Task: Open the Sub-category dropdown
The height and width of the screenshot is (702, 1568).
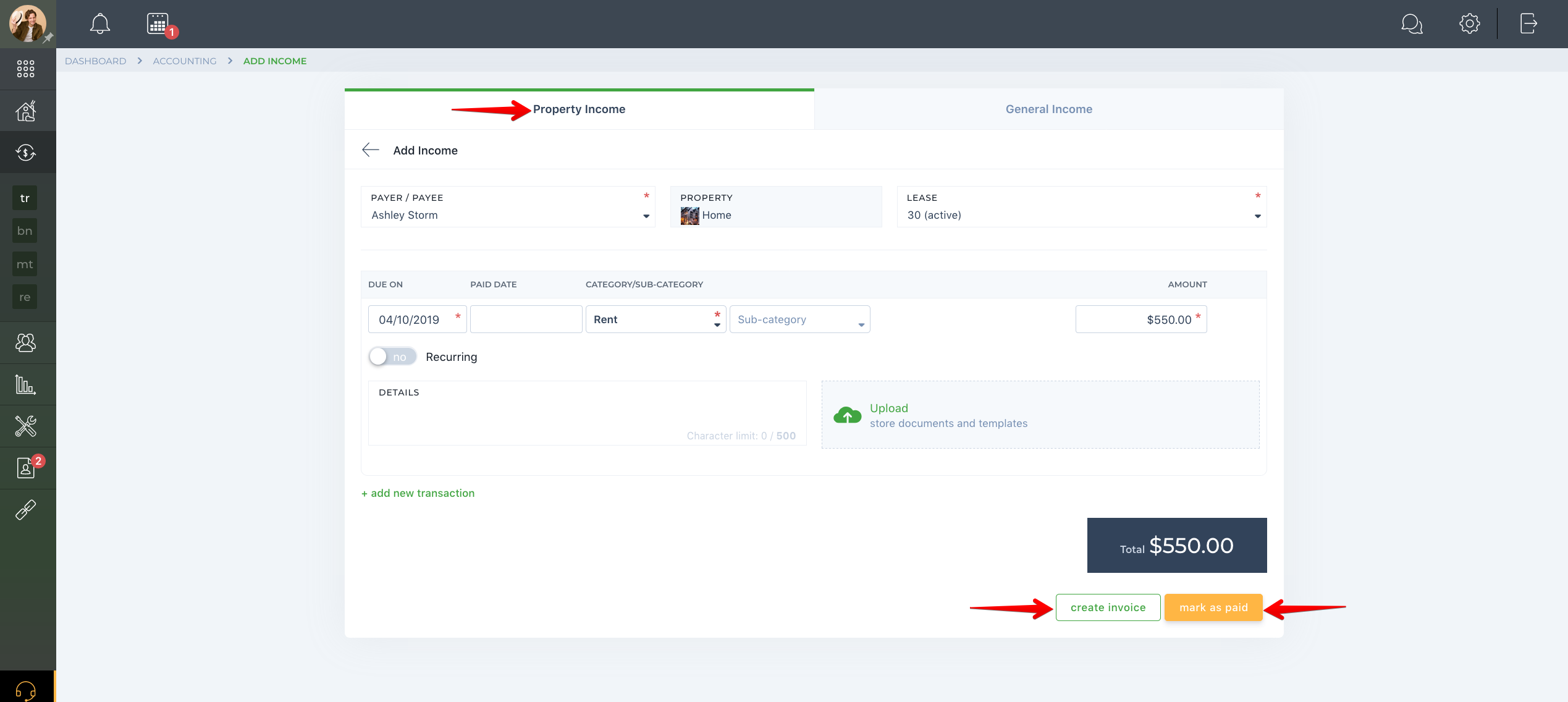Action: (800, 319)
